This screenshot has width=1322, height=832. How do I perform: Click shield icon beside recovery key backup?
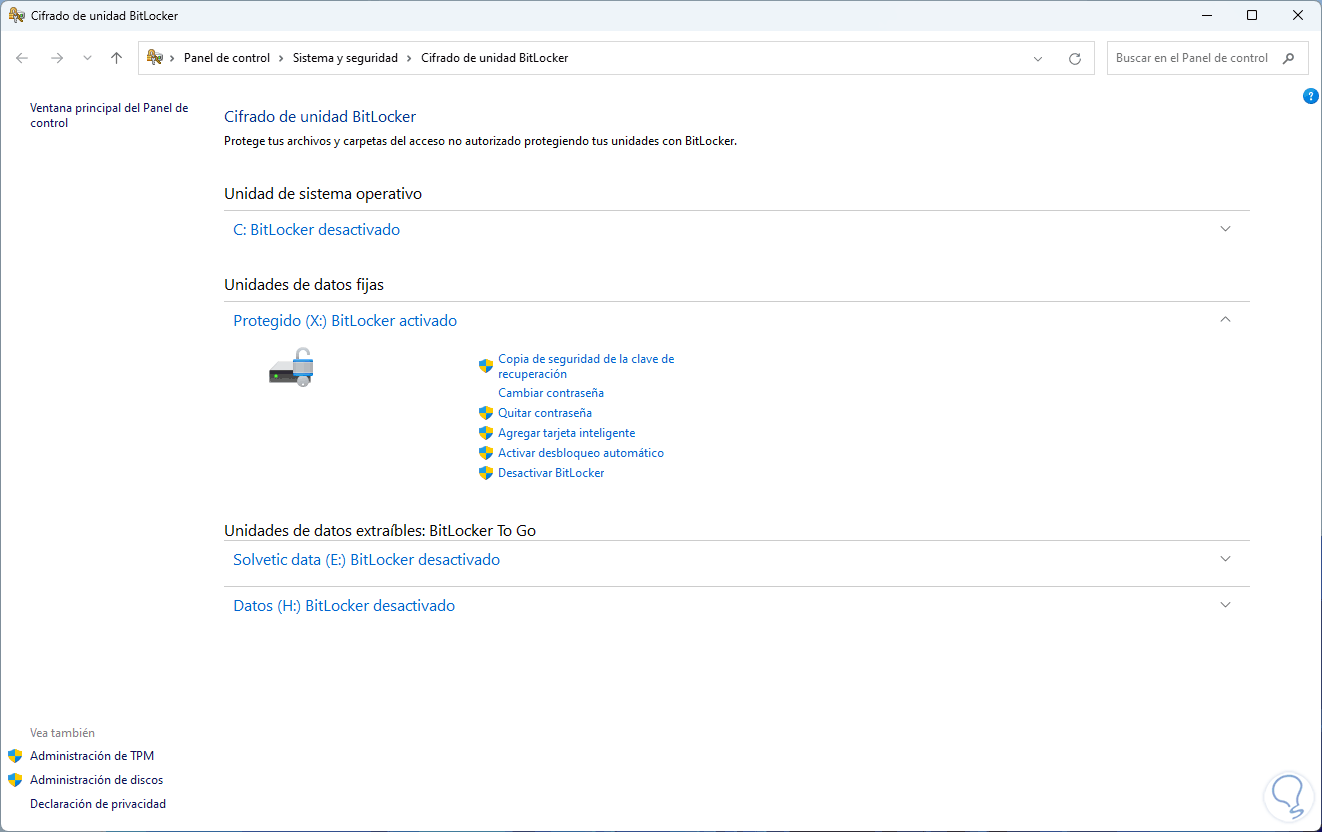(486, 366)
